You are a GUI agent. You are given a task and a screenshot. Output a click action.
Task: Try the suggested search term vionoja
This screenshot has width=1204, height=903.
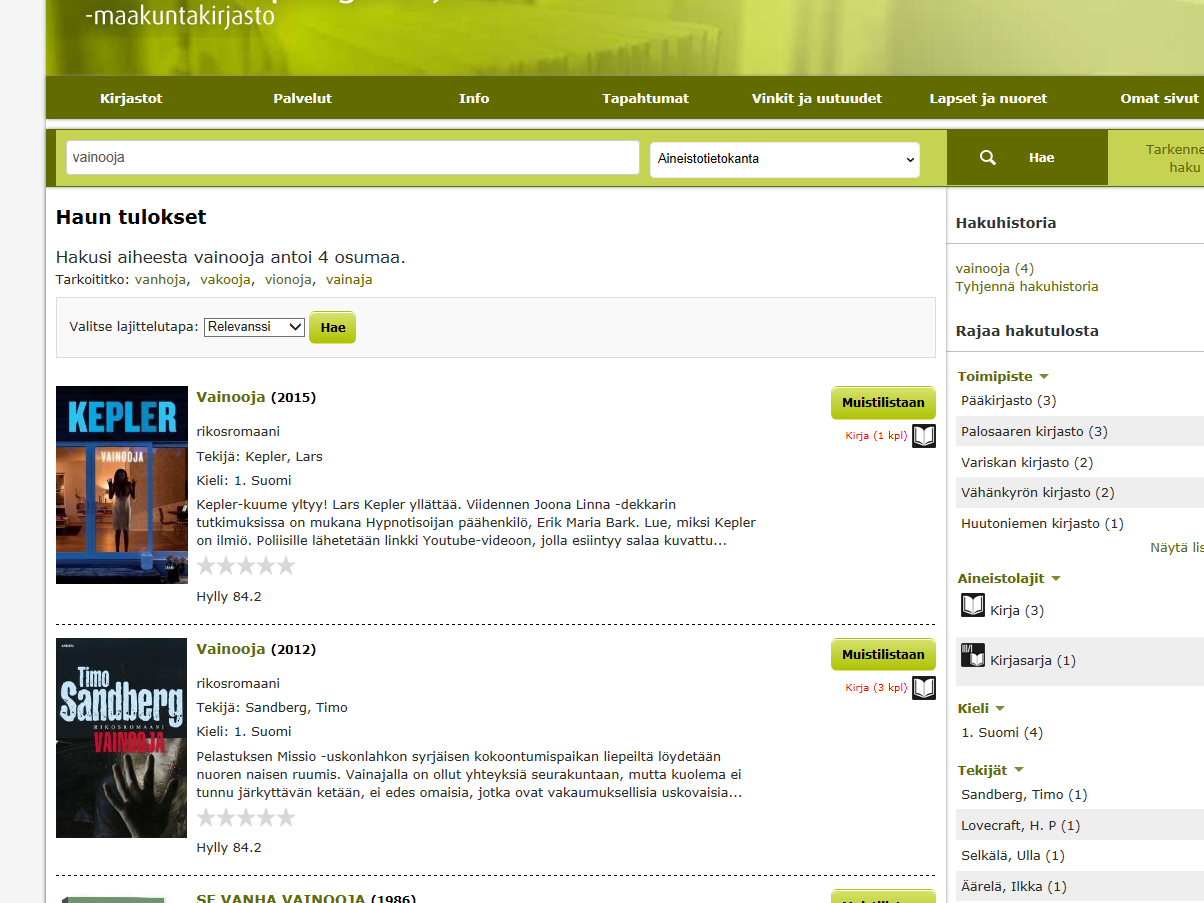[x=288, y=280]
